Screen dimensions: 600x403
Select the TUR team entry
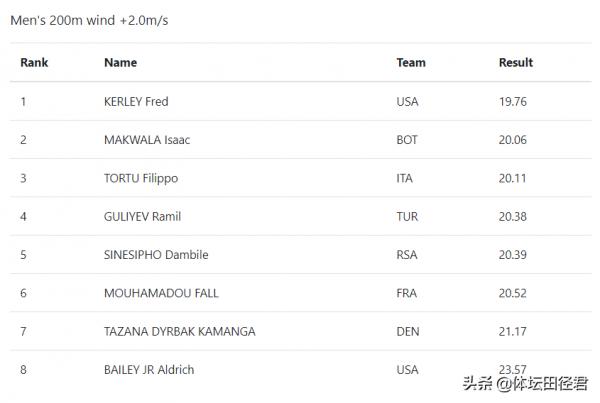[407, 216]
